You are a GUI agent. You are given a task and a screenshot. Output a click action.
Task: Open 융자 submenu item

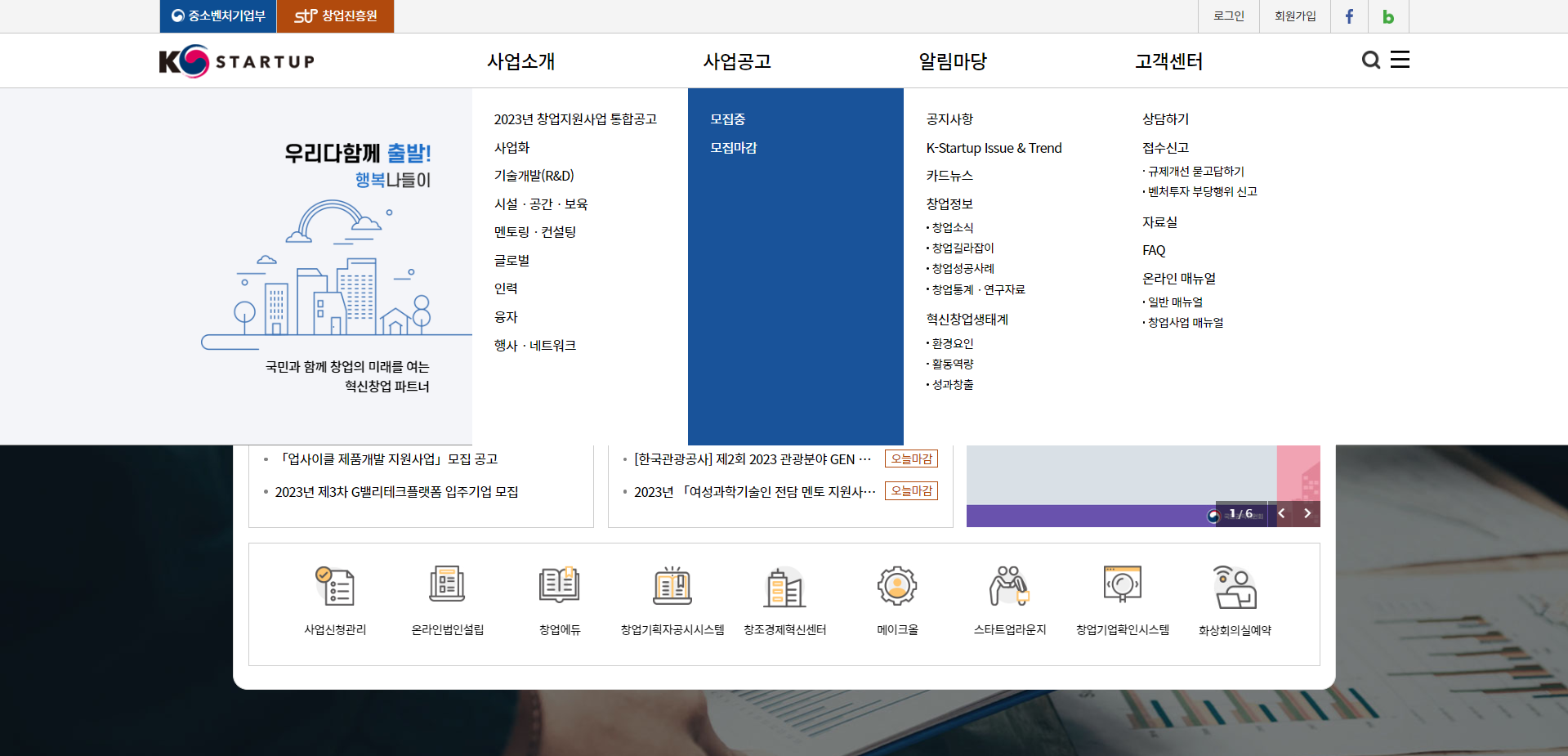point(506,317)
